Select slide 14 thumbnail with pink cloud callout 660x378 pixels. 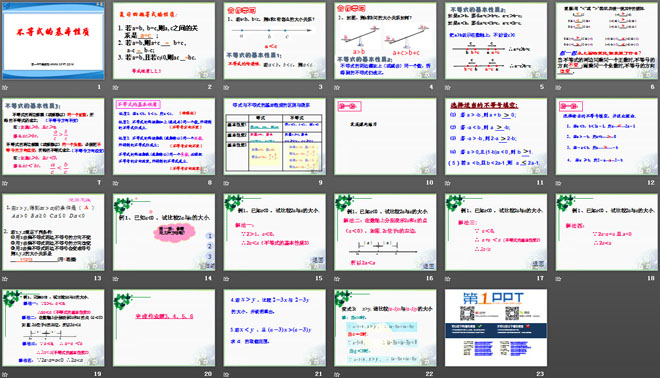(x=164, y=232)
